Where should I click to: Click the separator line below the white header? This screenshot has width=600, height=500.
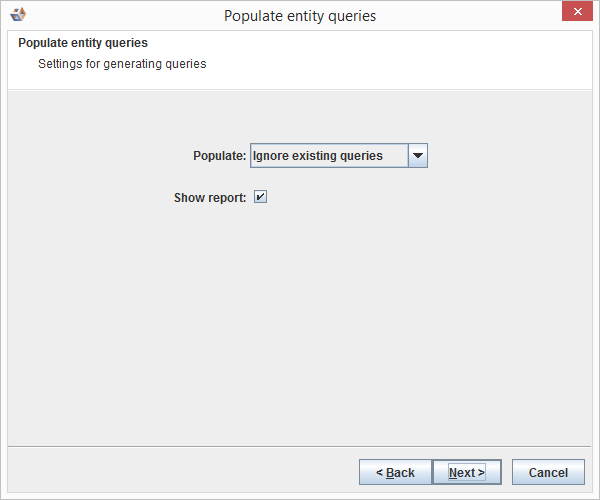pos(300,91)
